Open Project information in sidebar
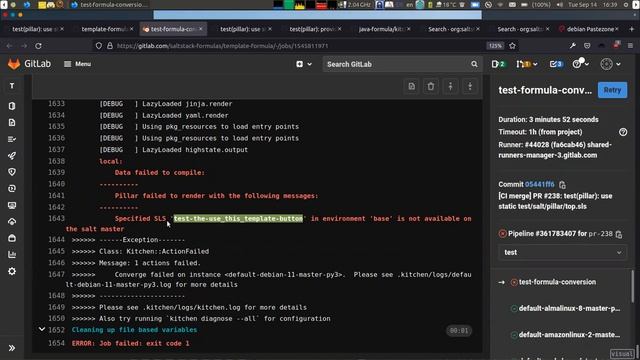This screenshot has width=640, height=360. click(x=12, y=106)
